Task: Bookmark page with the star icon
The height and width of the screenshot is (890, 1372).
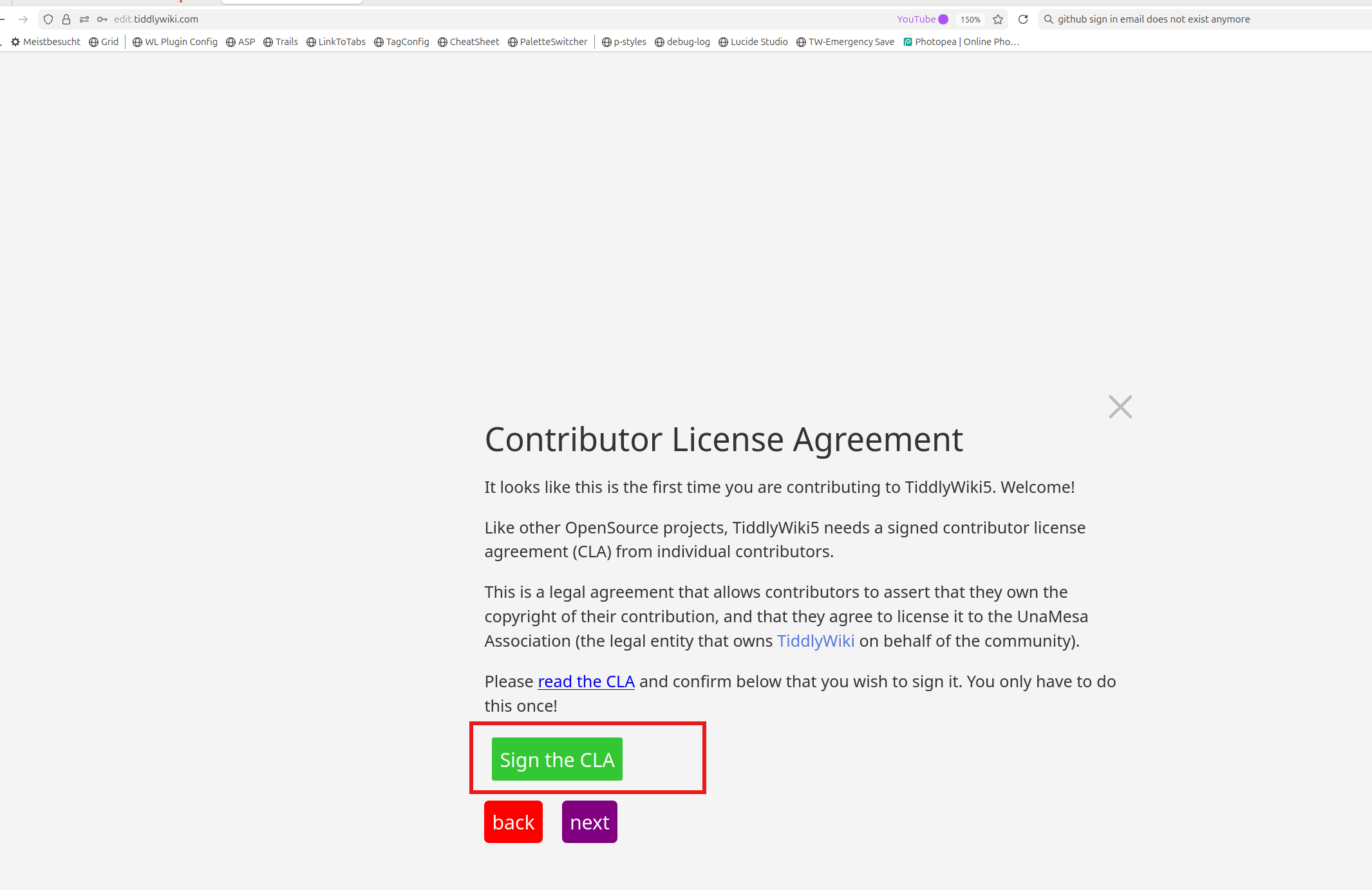Action: pyautogui.click(x=998, y=19)
